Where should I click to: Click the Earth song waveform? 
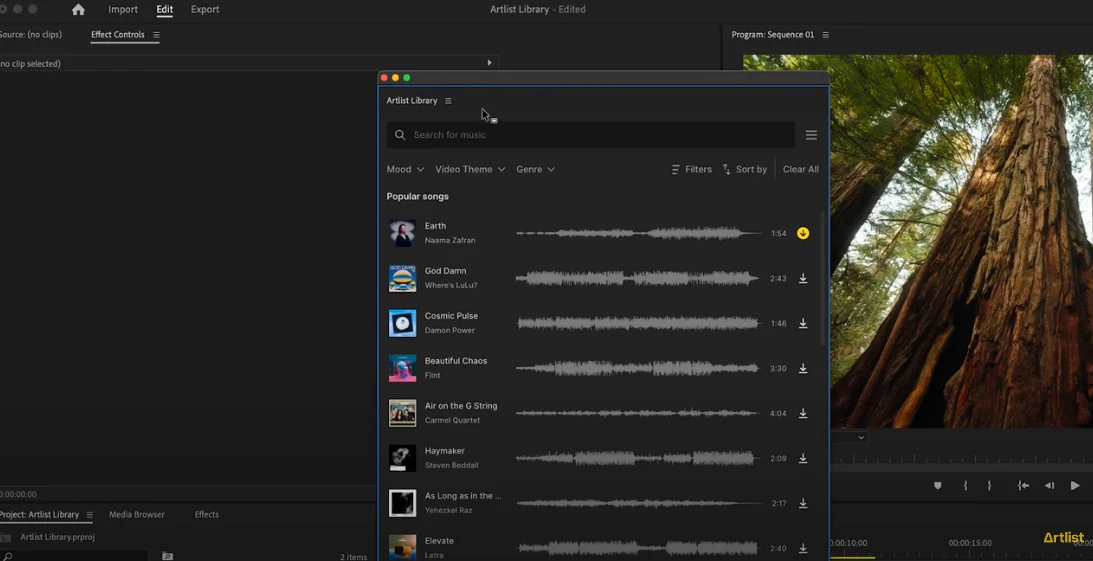pyautogui.click(x=639, y=233)
